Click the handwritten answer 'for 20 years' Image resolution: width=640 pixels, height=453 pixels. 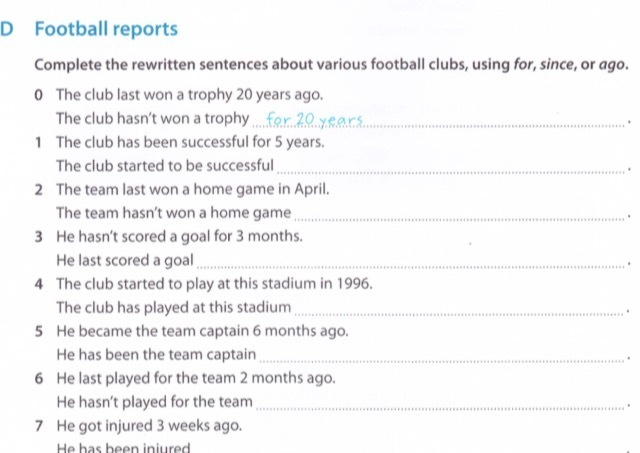click(x=314, y=120)
